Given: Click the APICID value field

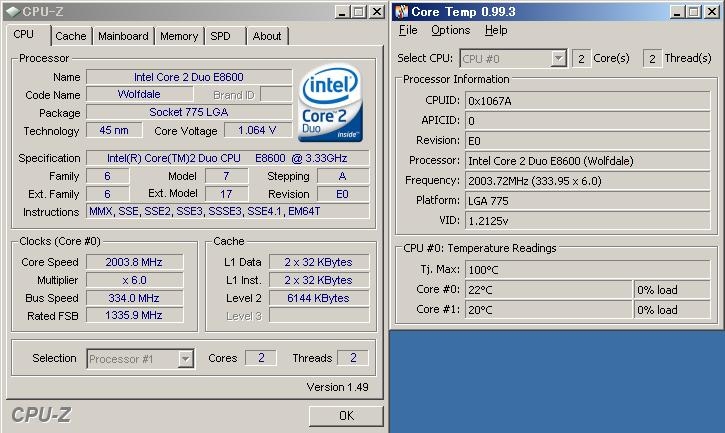Looking at the screenshot, I should 587,121.
